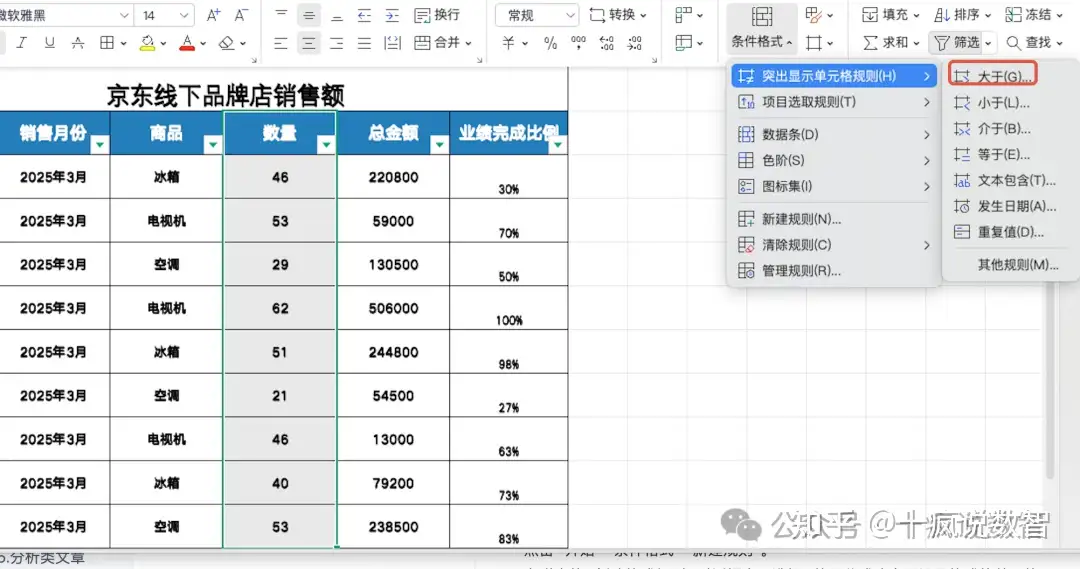Choose 管理规则 from the menu
The height and width of the screenshot is (569, 1080).
[x=834, y=271]
